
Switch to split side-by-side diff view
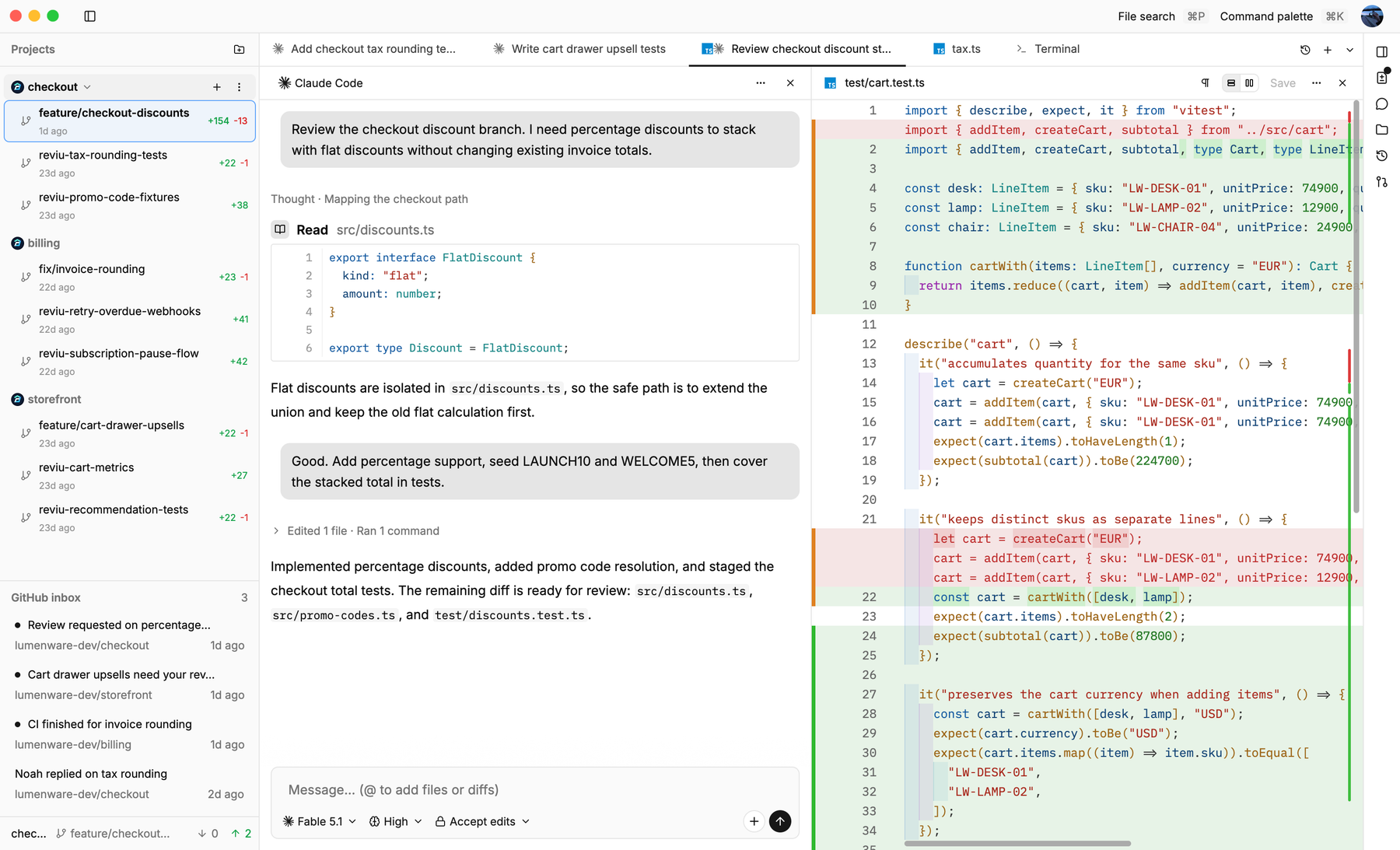click(1249, 83)
